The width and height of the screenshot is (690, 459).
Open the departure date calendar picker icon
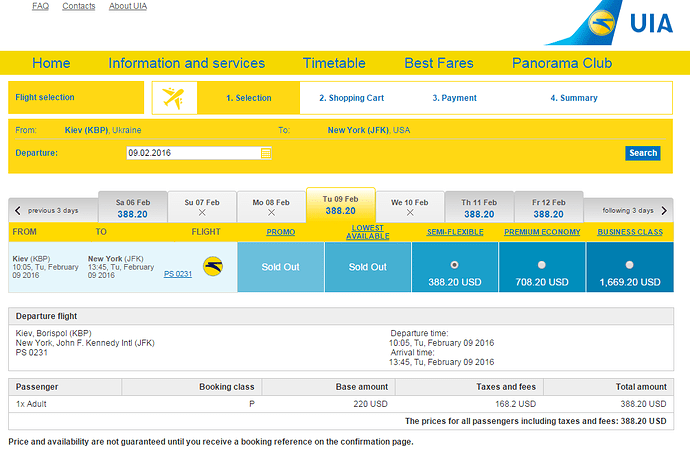[x=266, y=153]
